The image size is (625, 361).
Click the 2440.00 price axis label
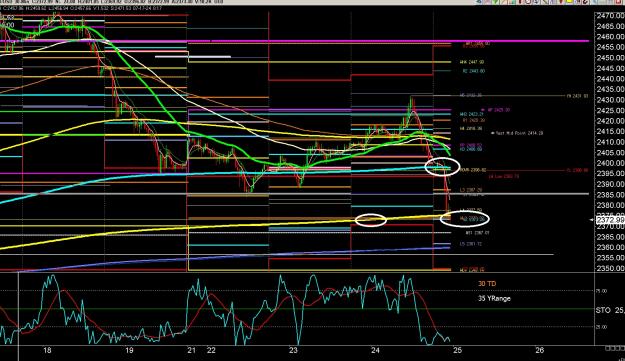(x=611, y=79)
